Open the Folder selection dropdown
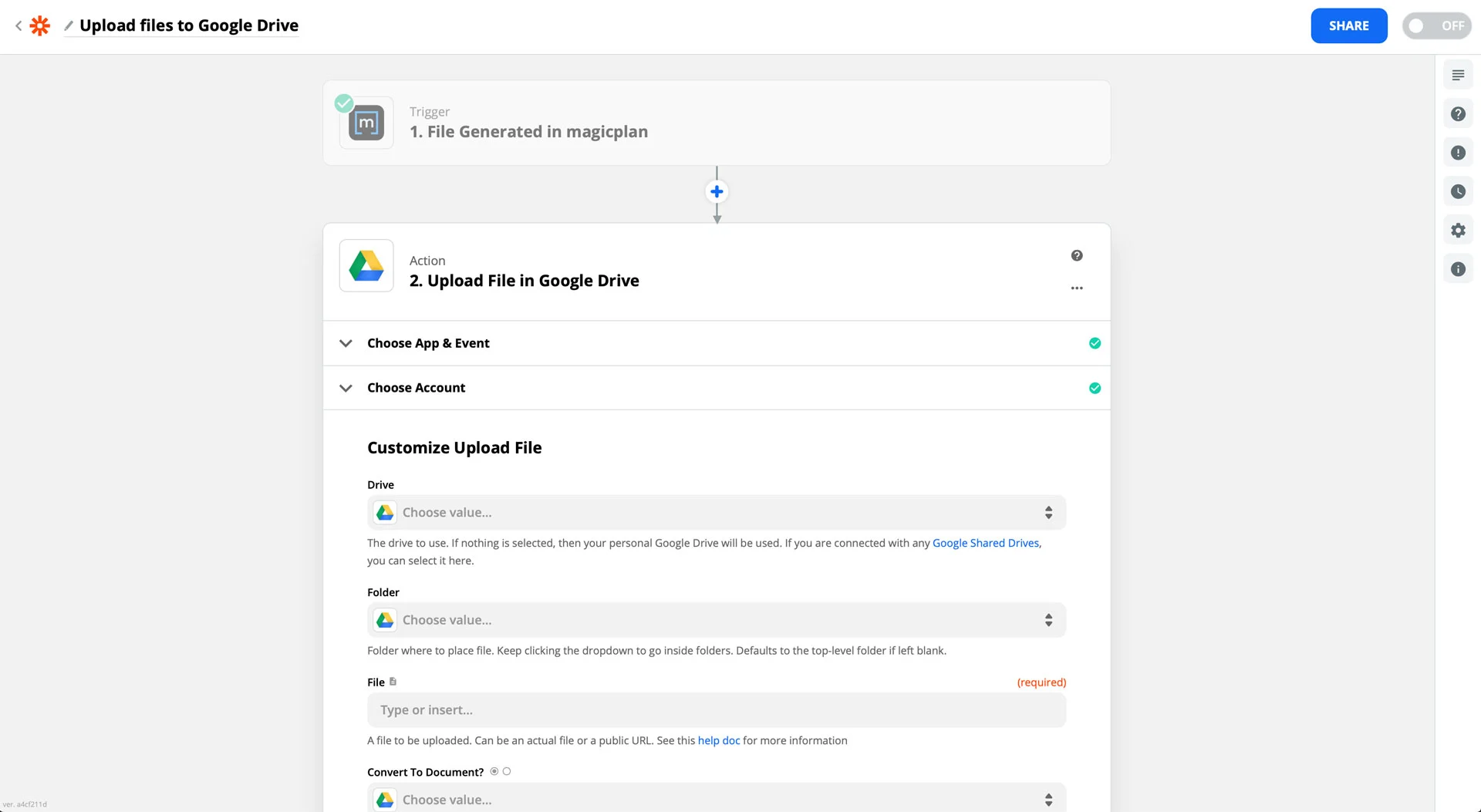 click(716, 619)
